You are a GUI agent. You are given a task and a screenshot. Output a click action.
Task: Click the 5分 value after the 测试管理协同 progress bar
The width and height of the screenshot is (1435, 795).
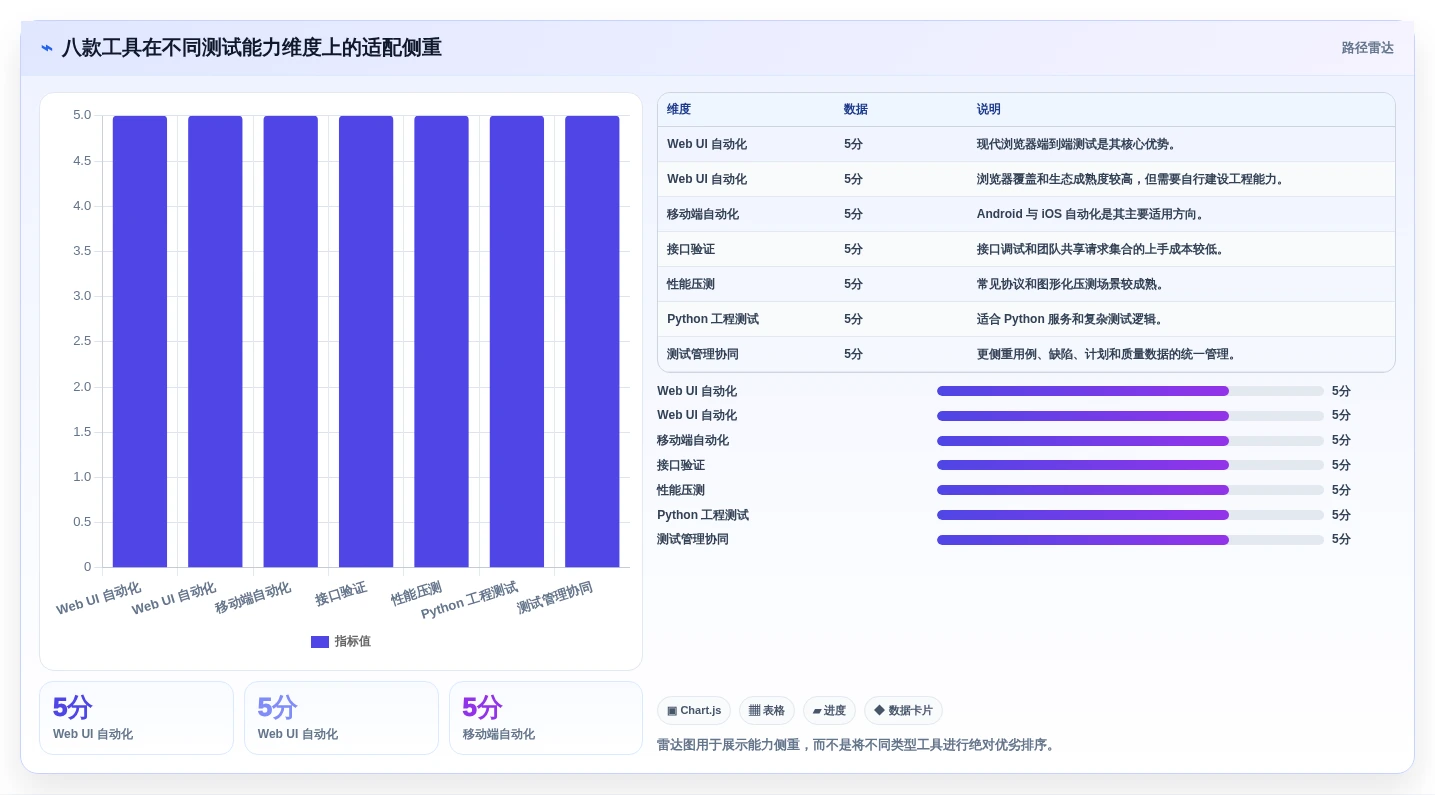tap(1341, 540)
